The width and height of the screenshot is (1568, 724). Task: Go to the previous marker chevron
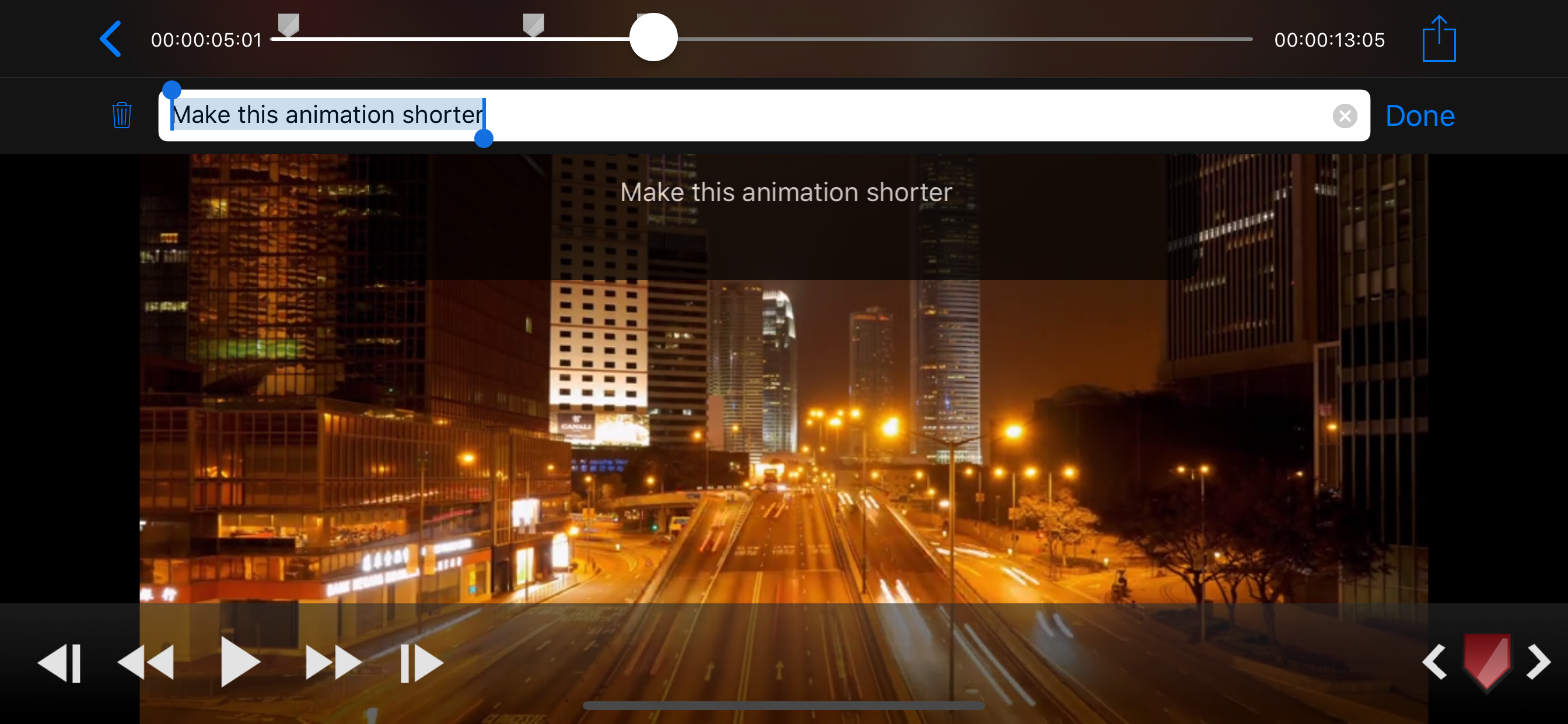coord(1434,662)
